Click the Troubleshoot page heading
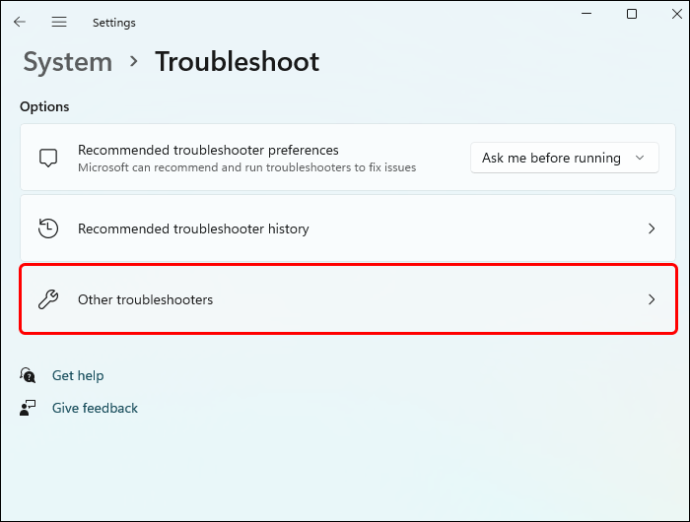The height and width of the screenshot is (522, 690). click(237, 62)
